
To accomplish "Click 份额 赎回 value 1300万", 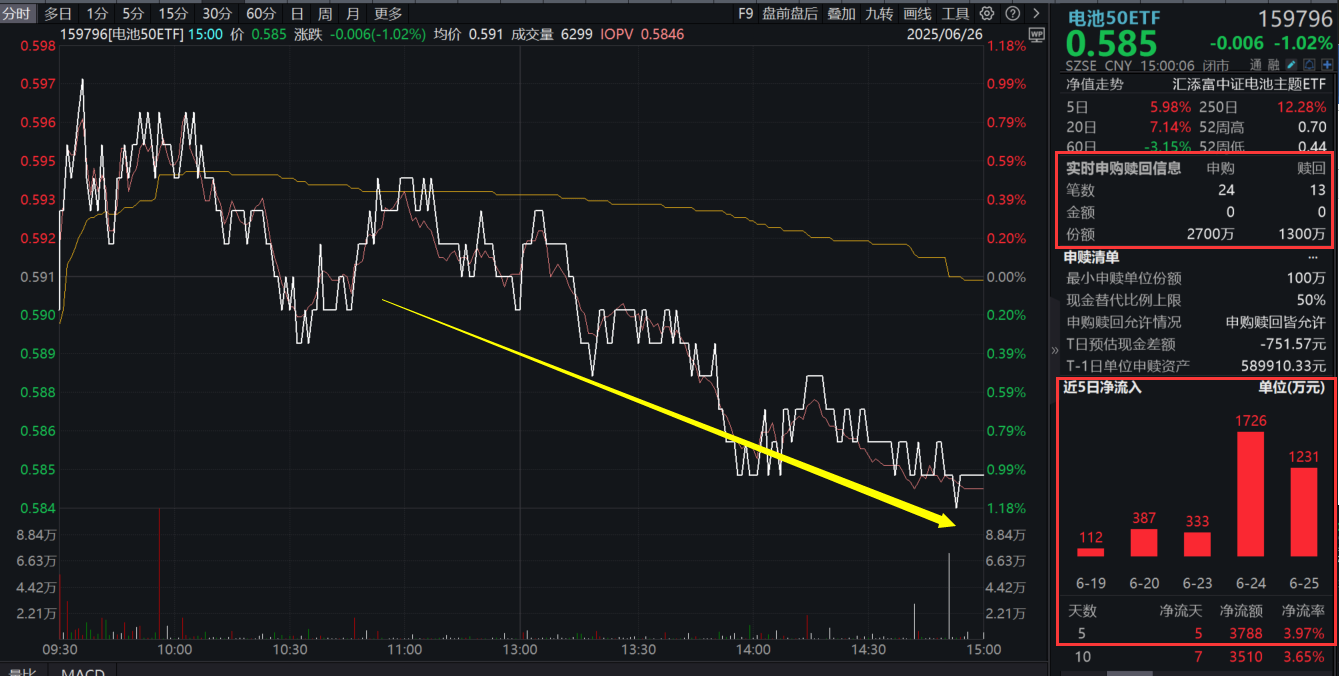I will [1302, 234].
